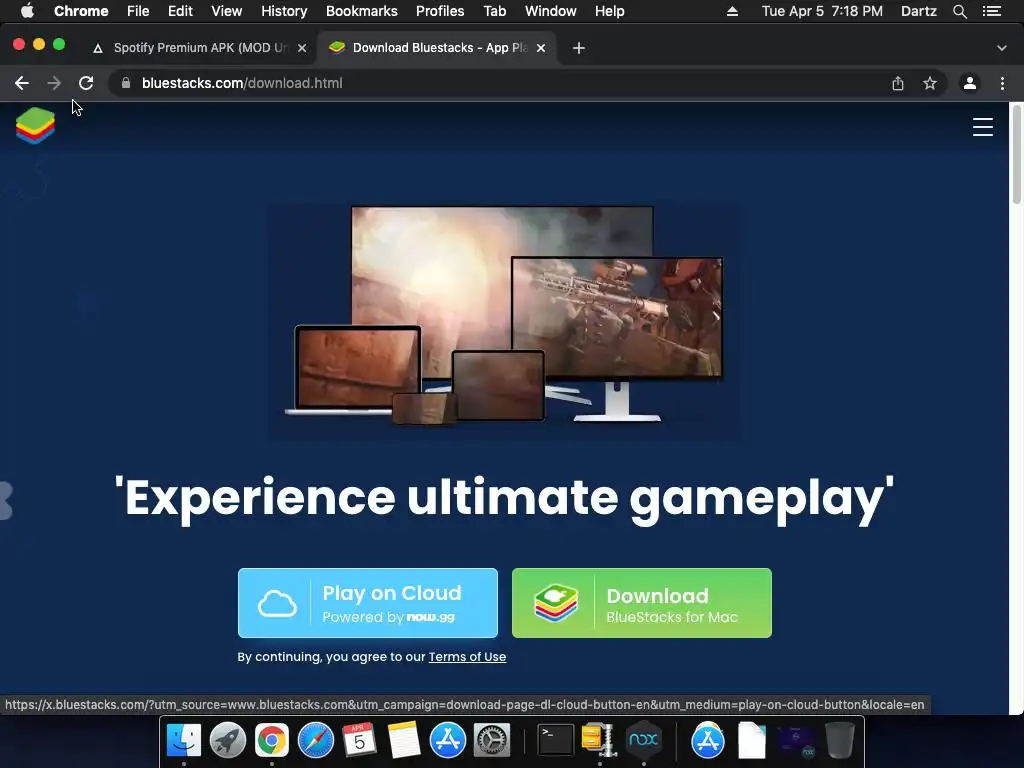Open Chrome's three-dot menu
This screenshot has height=768, width=1024.
tap(1002, 83)
